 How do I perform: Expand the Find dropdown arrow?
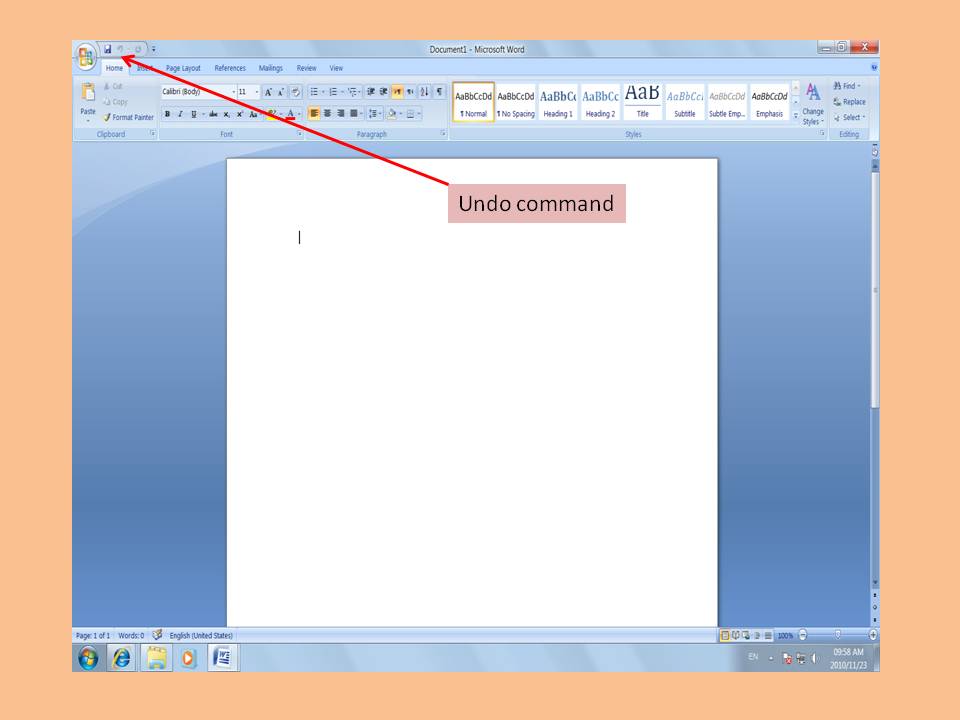pyautogui.click(x=859, y=87)
